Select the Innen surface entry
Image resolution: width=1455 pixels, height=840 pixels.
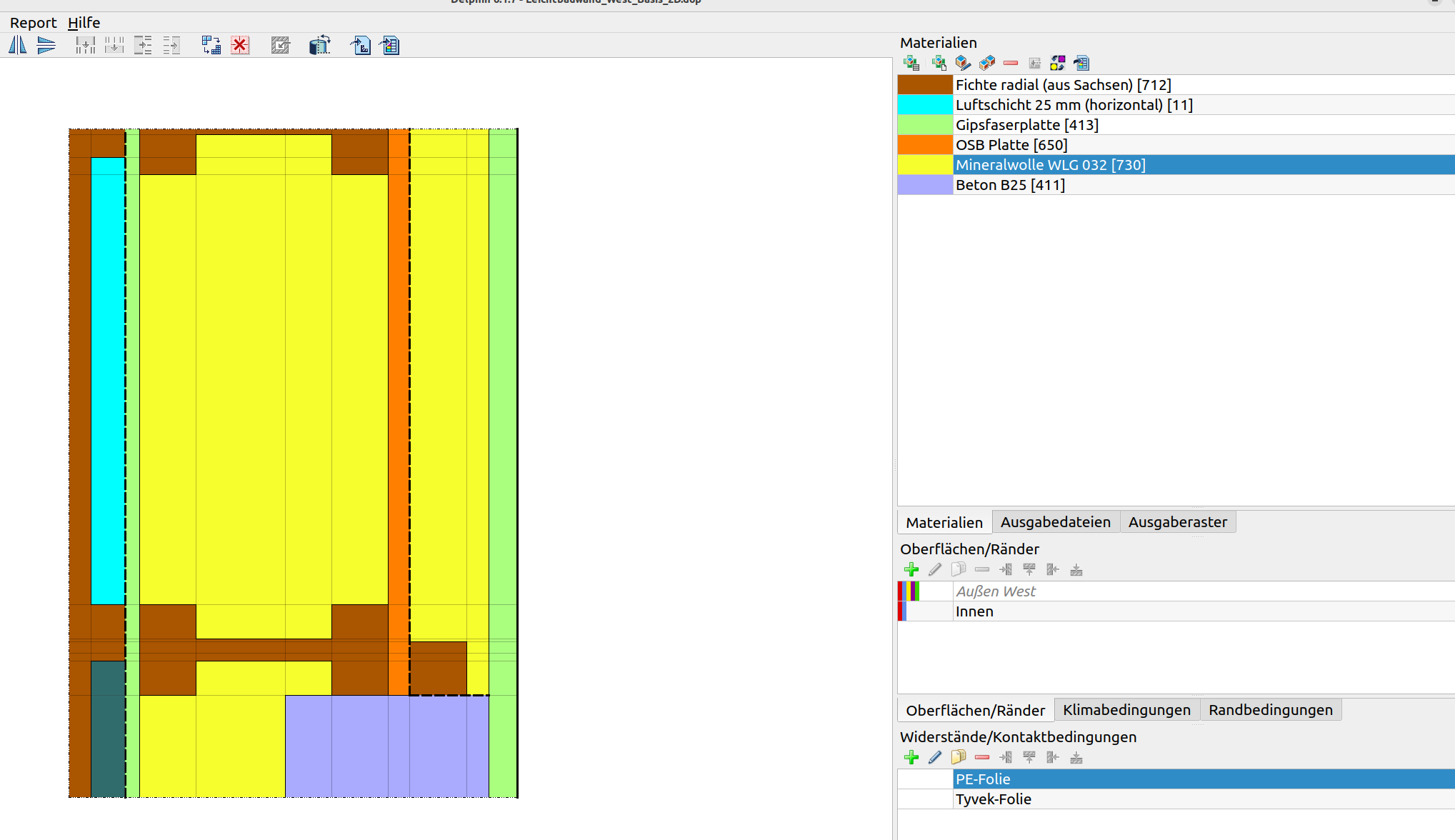1176,611
